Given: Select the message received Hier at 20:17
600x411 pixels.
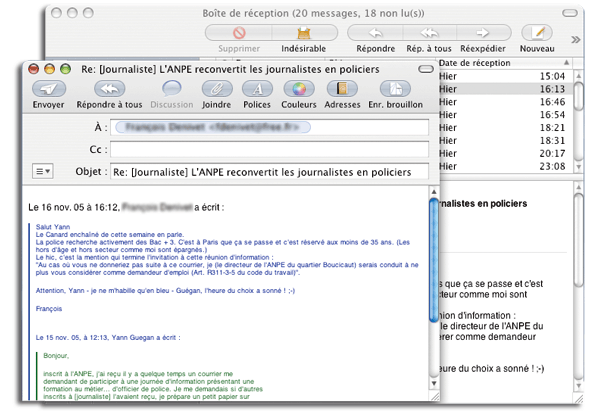Looking at the screenshot, I should click(505, 153).
